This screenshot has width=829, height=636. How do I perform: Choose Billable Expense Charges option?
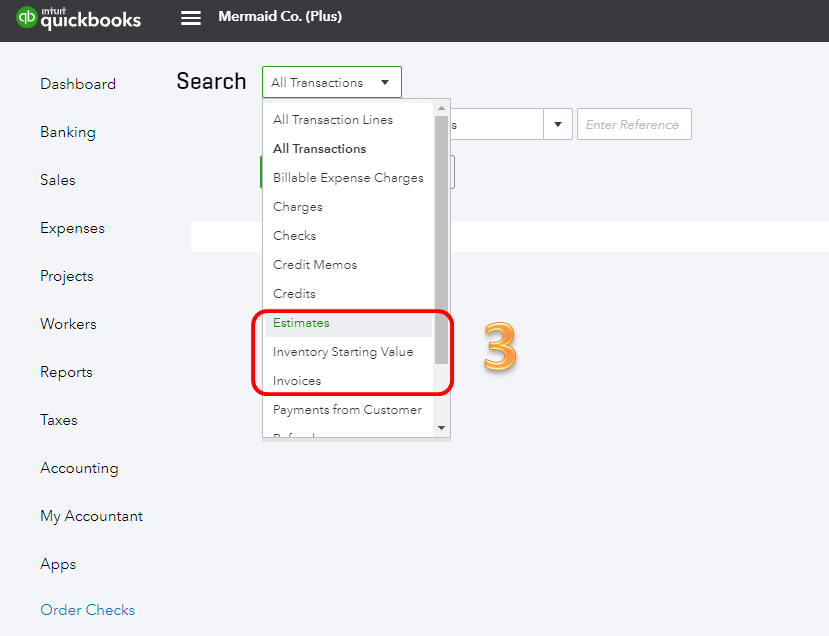pyautogui.click(x=348, y=178)
